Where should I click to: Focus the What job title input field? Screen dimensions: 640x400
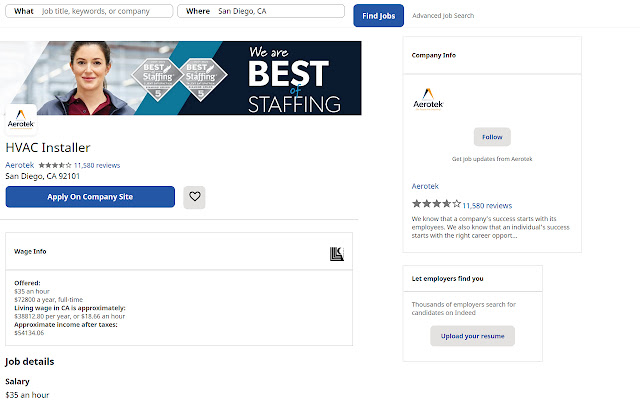[x=89, y=11]
